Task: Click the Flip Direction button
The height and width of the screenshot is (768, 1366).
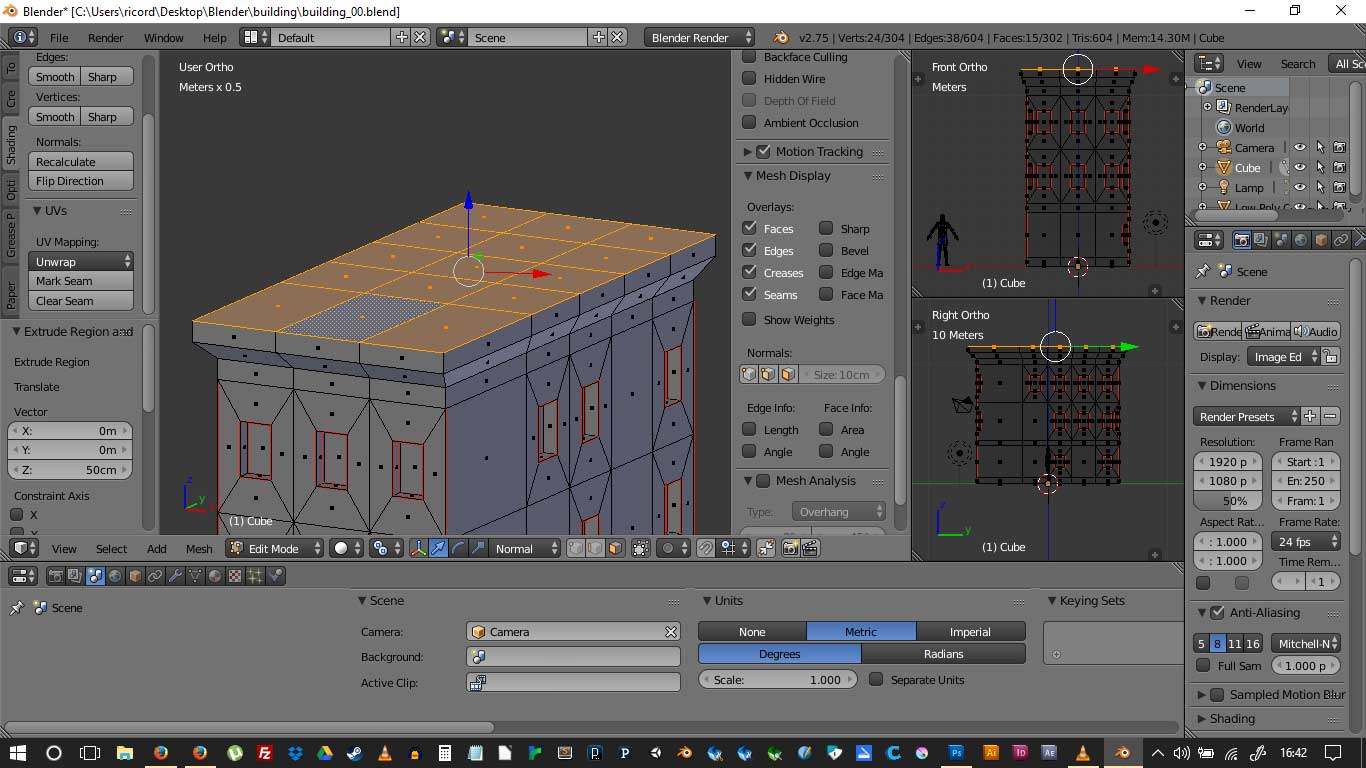Action: click(83, 181)
